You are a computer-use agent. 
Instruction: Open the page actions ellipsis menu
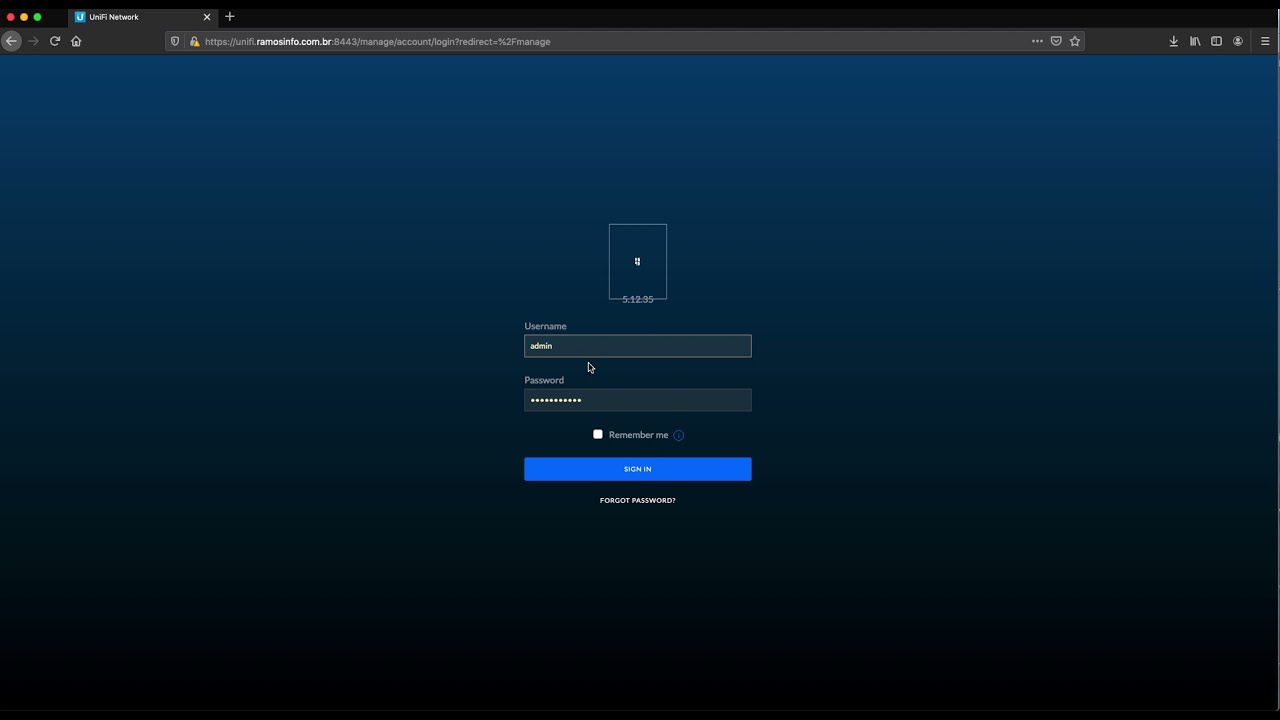pos(1037,41)
